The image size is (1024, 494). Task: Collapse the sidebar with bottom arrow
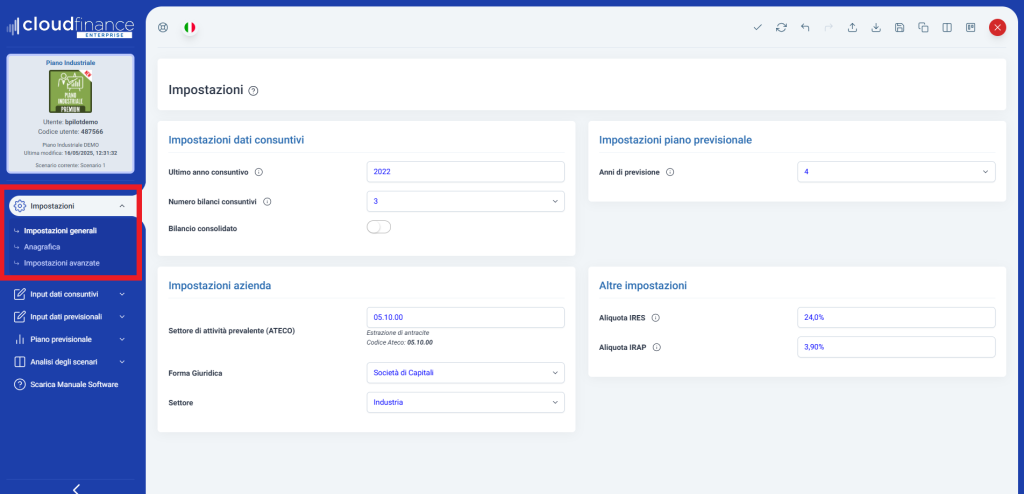click(x=76, y=488)
